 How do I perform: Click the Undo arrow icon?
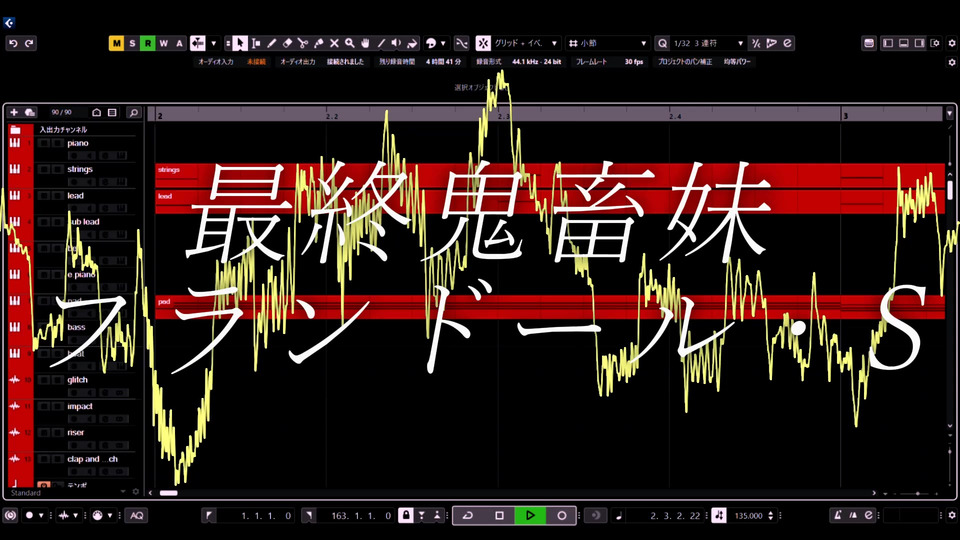pyautogui.click(x=13, y=43)
